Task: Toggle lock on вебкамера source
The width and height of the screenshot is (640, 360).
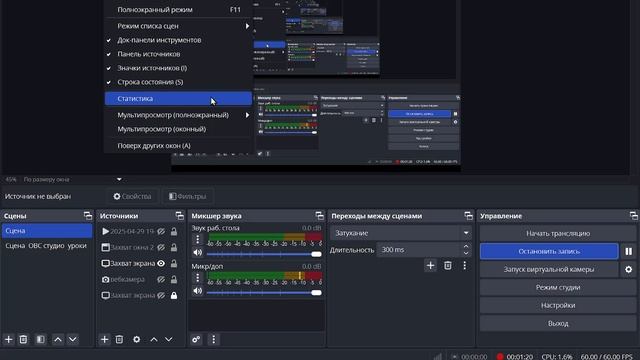Action: click(174, 280)
